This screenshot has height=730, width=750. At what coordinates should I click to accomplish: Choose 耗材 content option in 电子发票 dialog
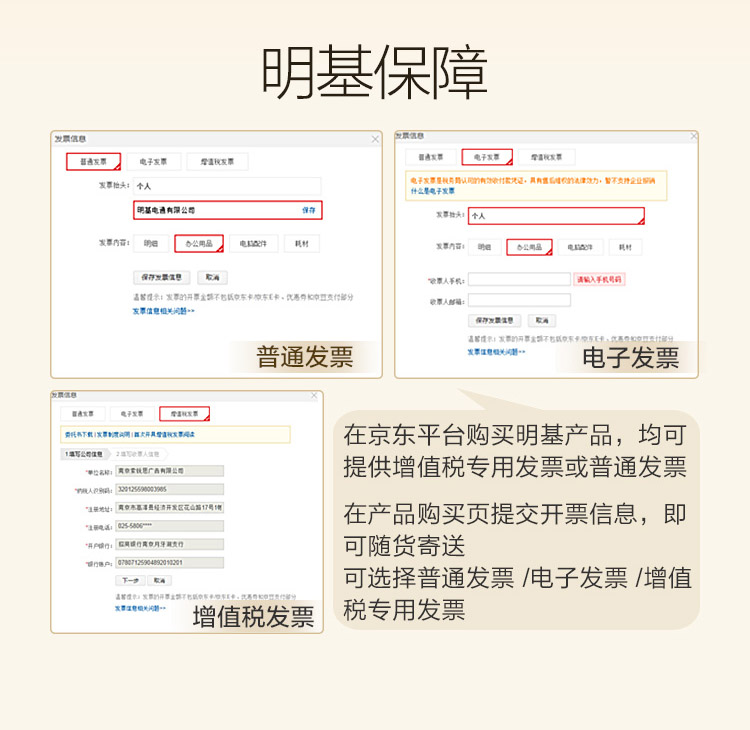(625, 247)
